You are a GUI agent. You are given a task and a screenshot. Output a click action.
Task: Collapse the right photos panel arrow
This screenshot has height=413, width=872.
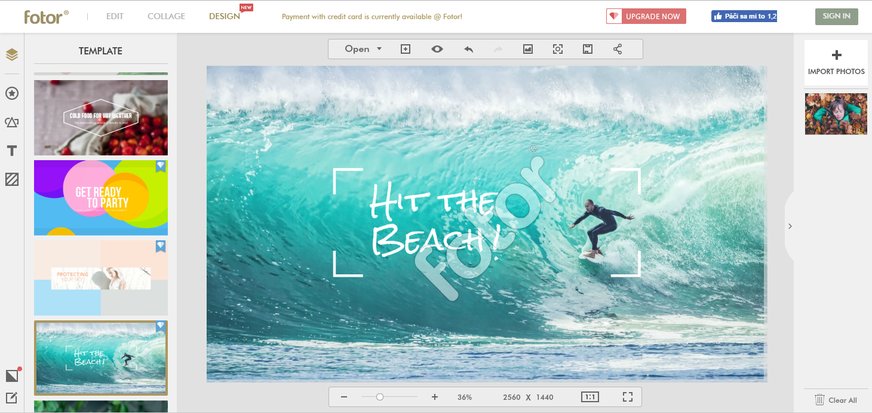click(x=789, y=226)
